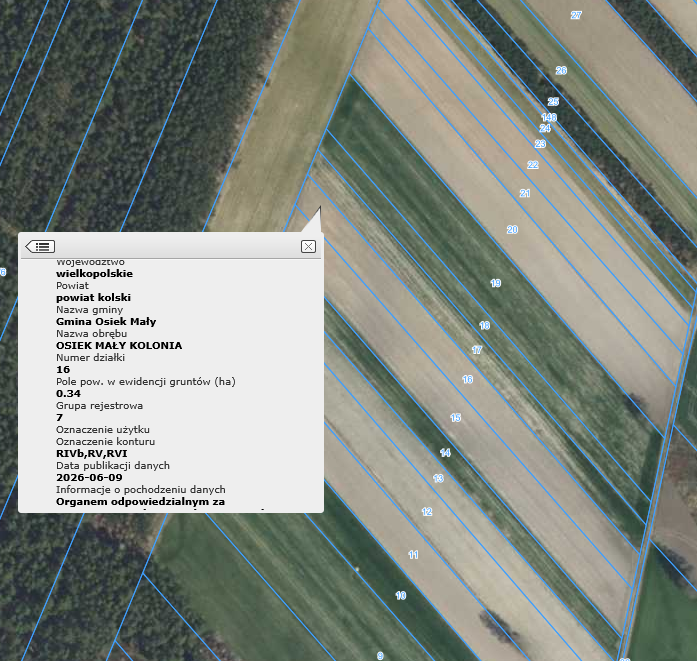Click the publication date 2026-06-09

pyautogui.click(x=89, y=477)
